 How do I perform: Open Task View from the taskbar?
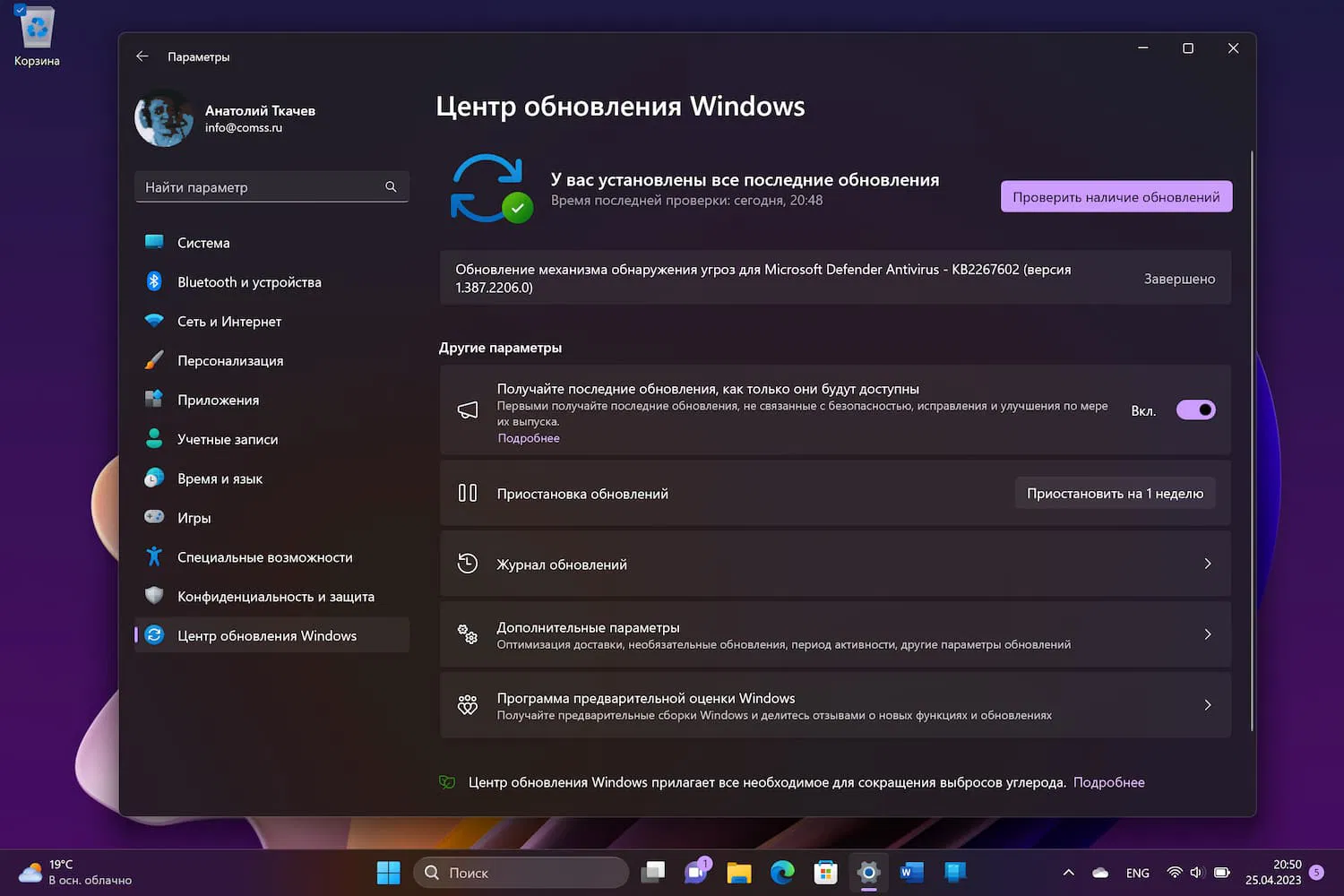pyautogui.click(x=653, y=873)
